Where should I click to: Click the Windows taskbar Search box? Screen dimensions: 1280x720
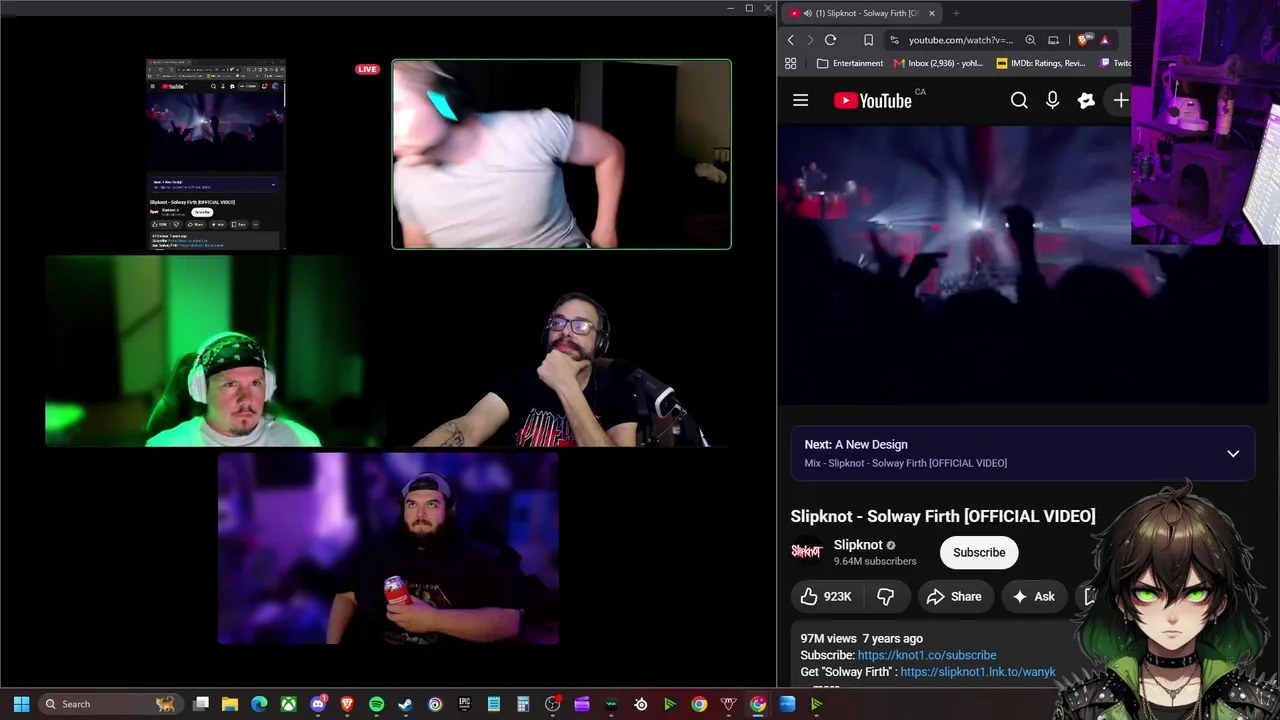[x=110, y=704]
